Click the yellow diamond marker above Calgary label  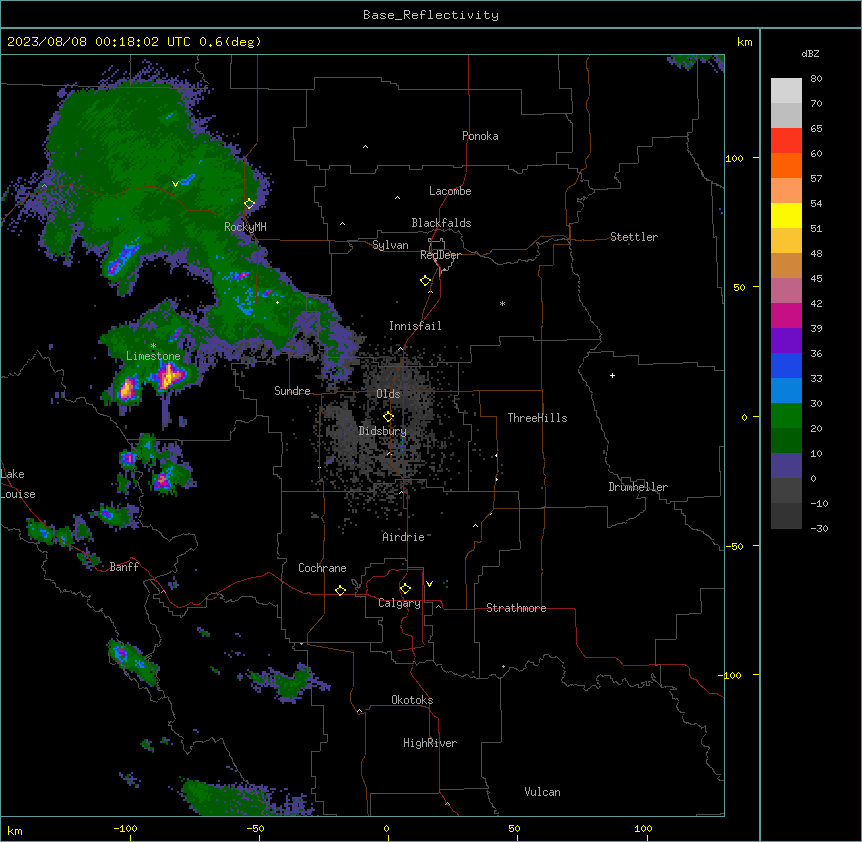point(405,589)
